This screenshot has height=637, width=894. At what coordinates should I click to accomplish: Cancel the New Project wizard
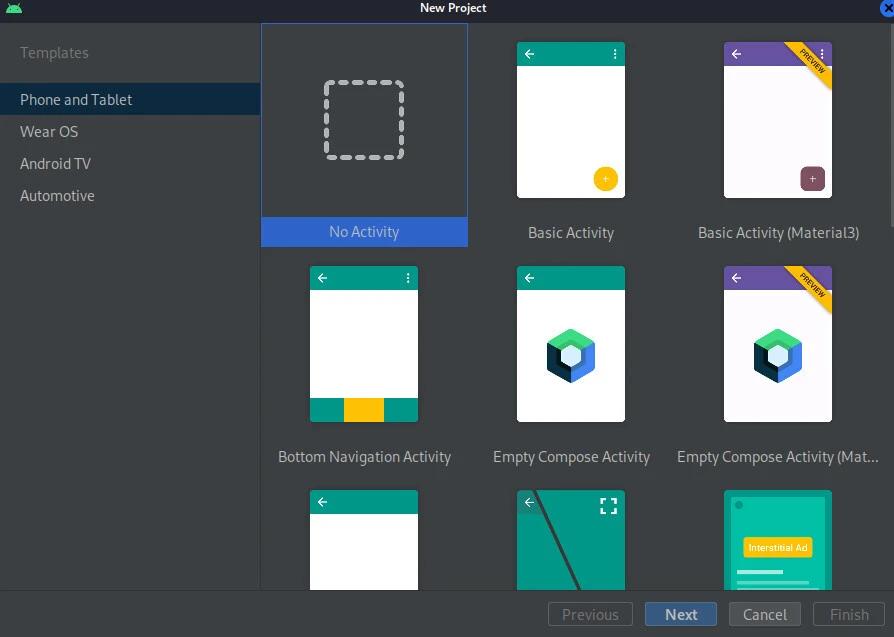click(765, 615)
